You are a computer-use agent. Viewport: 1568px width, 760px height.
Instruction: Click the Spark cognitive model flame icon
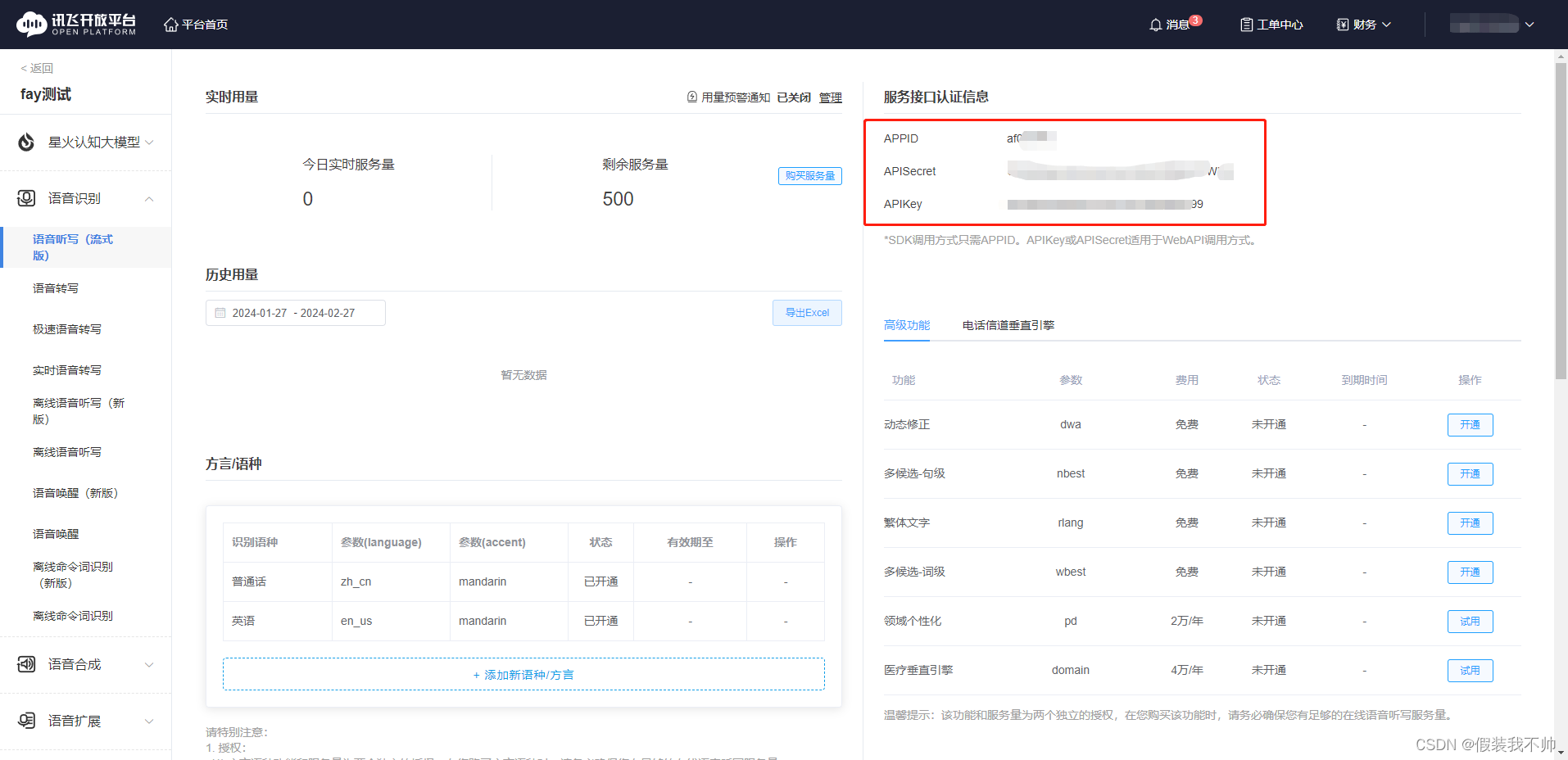coord(26,142)
